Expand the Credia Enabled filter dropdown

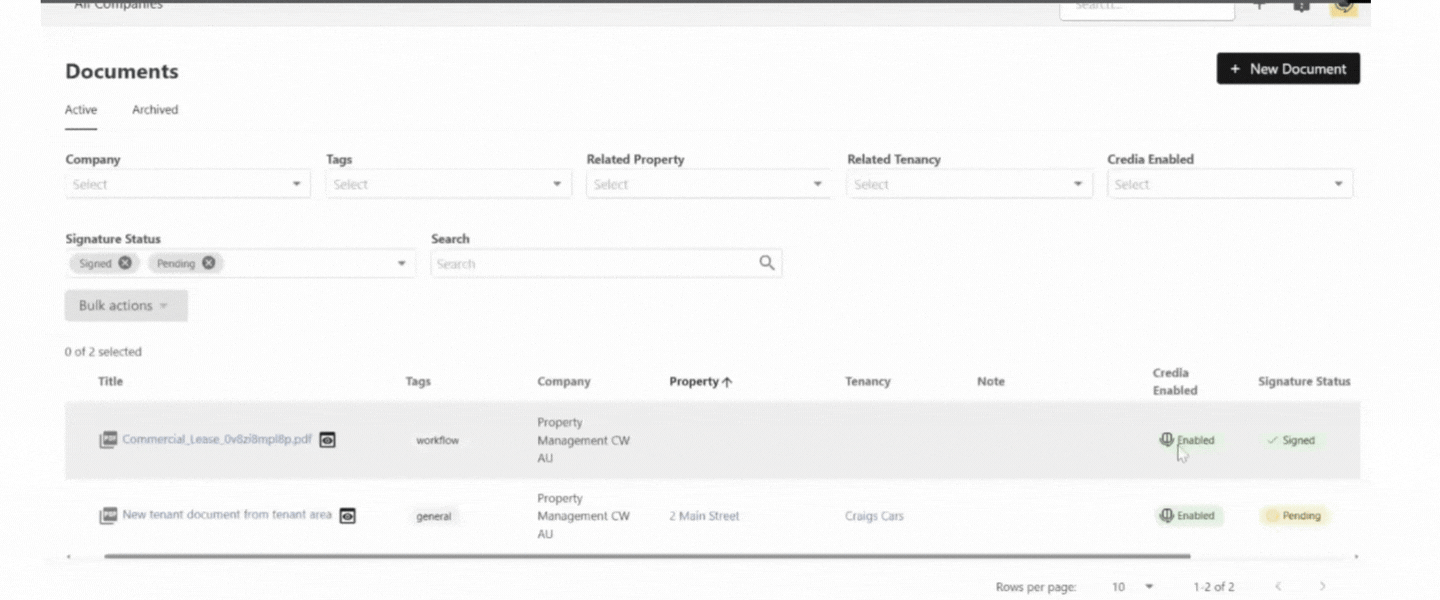[x=1229, y=184]
